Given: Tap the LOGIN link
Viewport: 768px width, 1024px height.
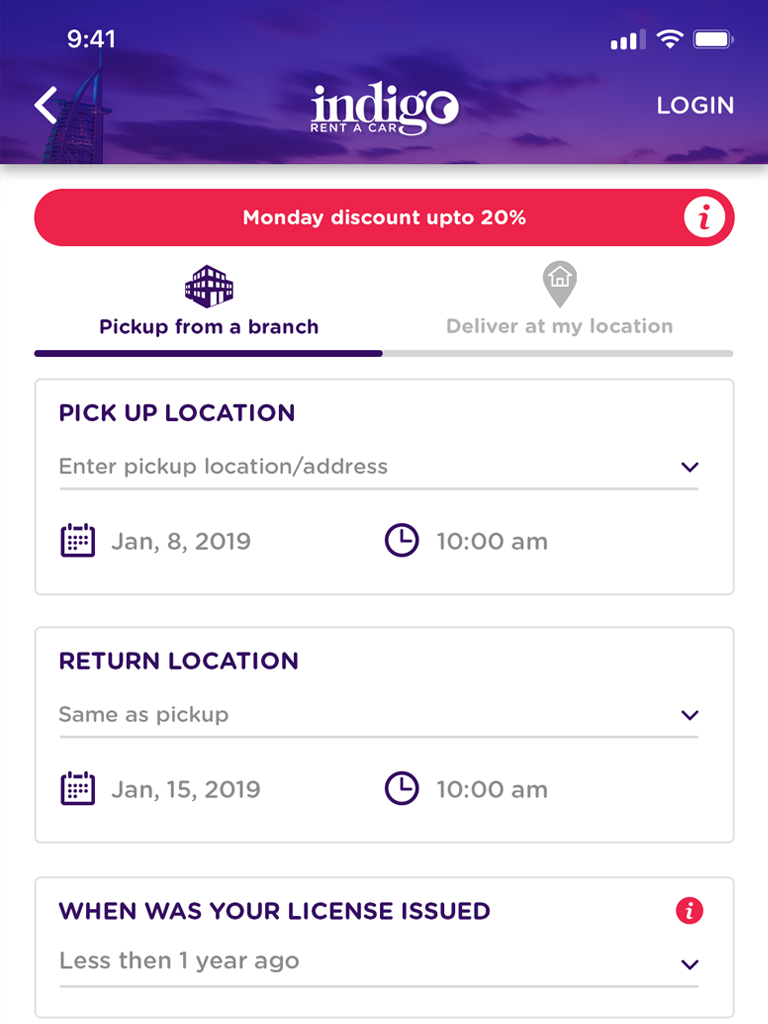Looking at the screenshot, I should (695, 105).
